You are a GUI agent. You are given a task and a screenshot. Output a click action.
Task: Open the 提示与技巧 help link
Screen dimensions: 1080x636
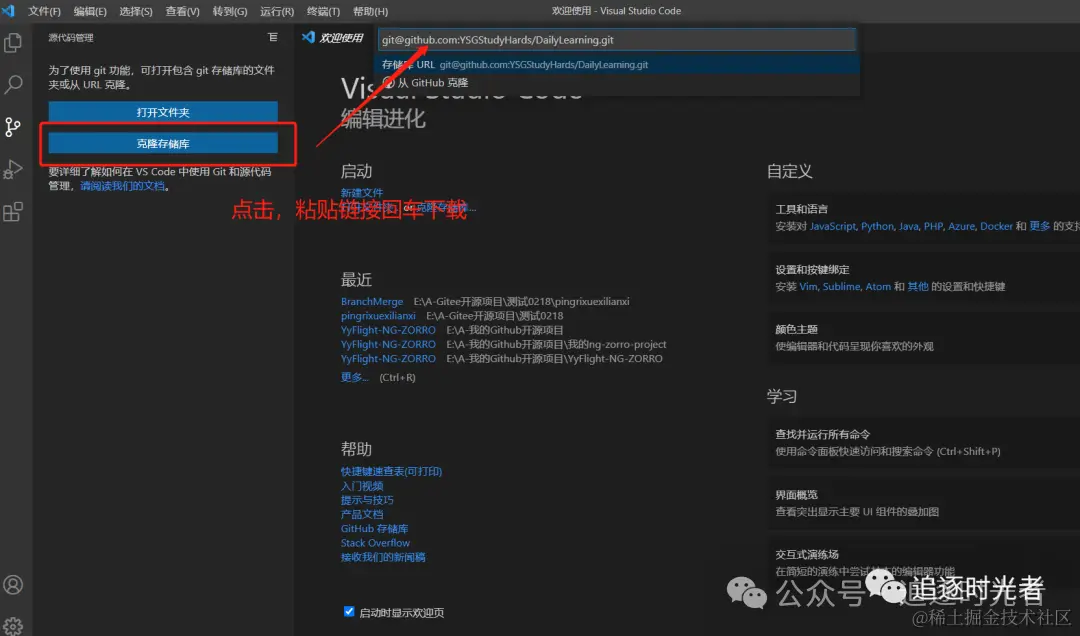tap(367, 500)
